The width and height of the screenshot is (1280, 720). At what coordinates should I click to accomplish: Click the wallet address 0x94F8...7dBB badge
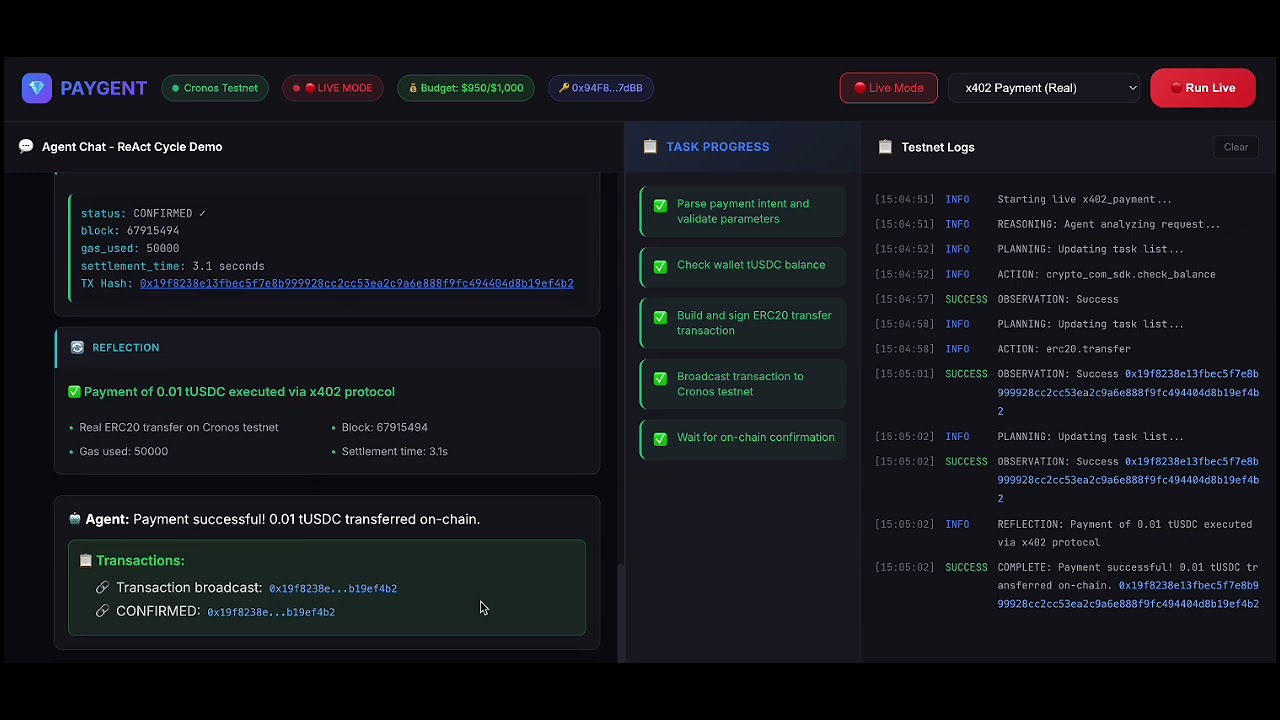601,88
